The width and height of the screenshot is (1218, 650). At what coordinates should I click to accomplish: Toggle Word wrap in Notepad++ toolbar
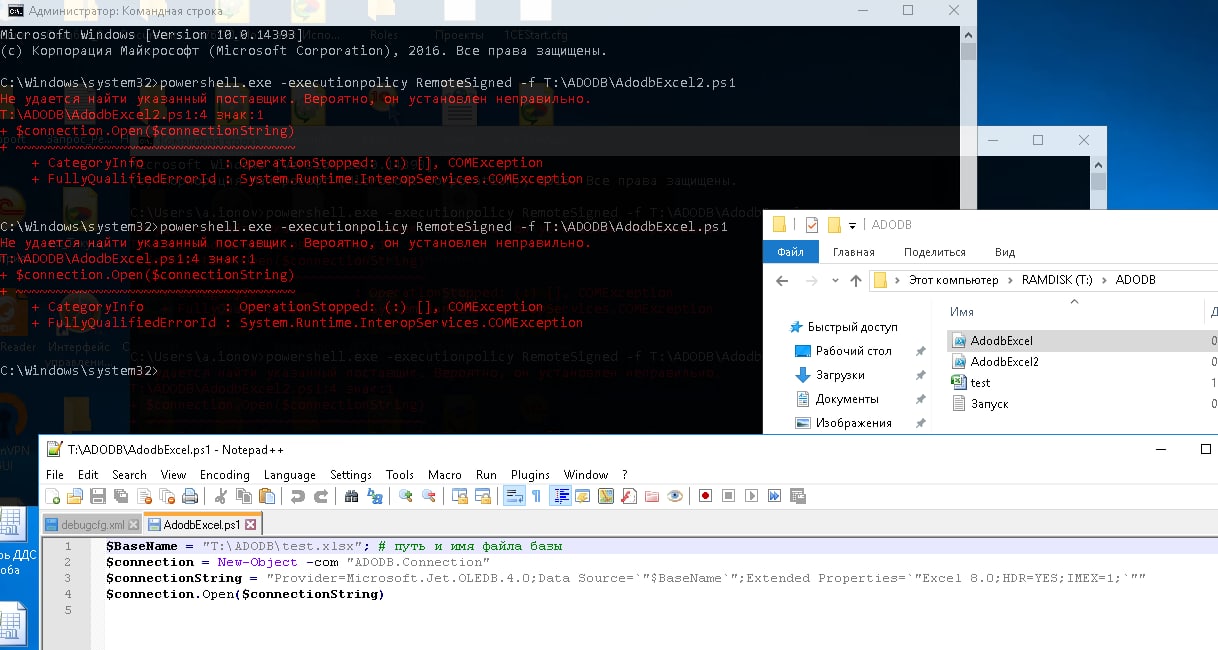tap(514, 496)
